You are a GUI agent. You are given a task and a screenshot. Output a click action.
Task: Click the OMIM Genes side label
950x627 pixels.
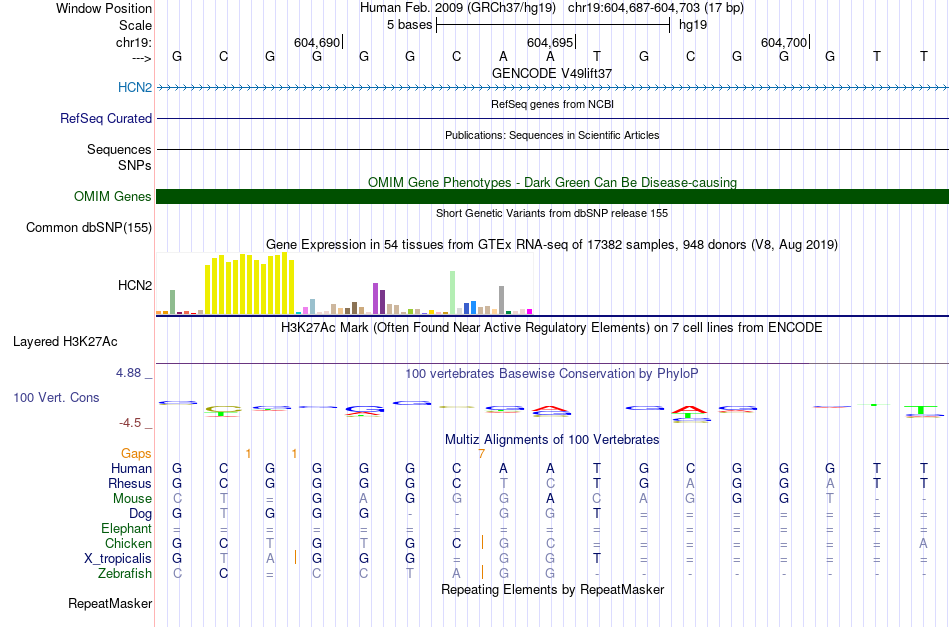point(112,196)
